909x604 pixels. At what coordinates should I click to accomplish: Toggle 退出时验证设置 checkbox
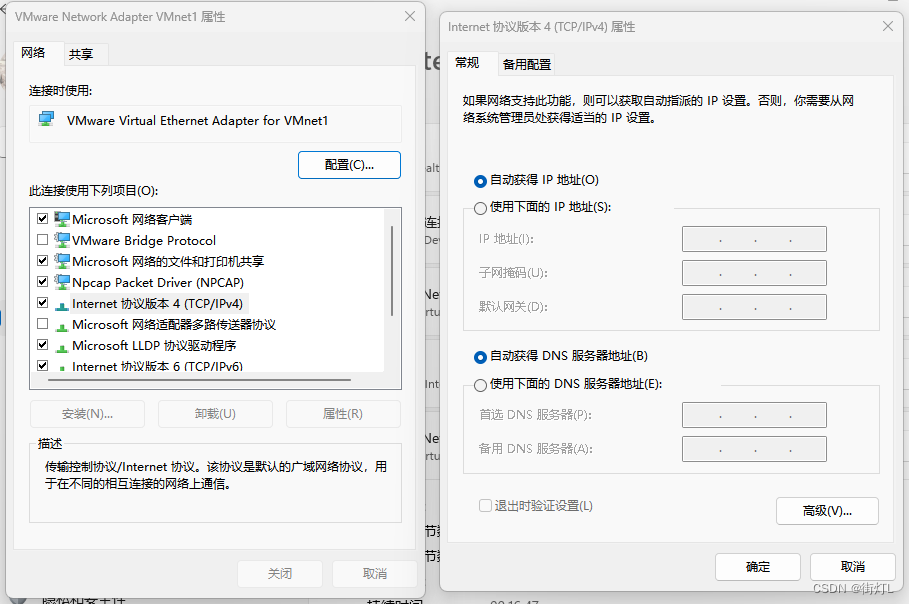pos(485,505)
